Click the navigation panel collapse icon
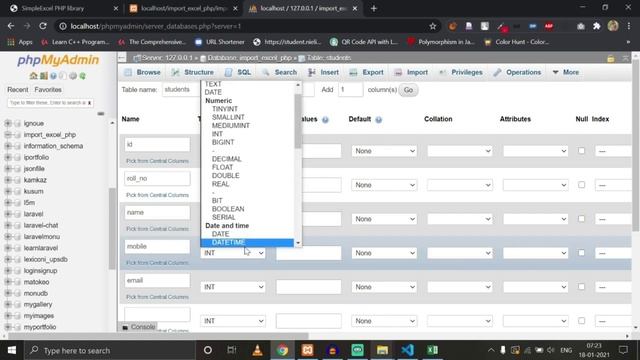The width and height of the screenshot is (640, 360). pyautogui.click(x=122, y=58)
